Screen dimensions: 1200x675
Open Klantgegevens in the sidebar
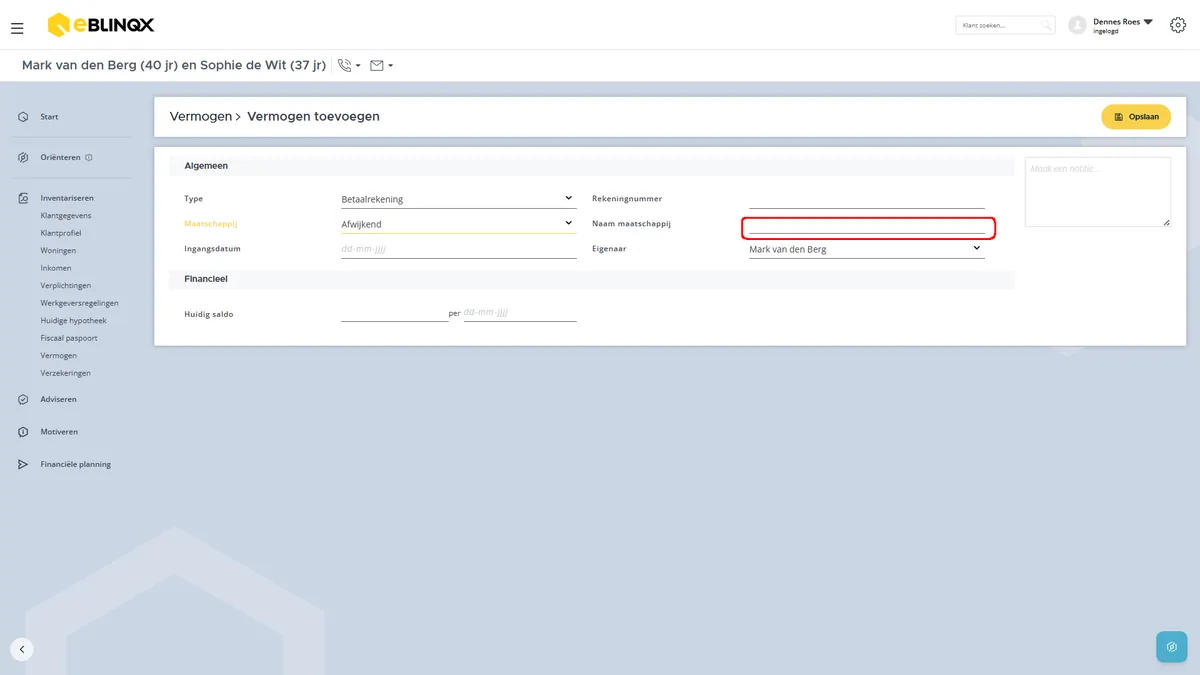pyautogui.click(x=66, y=216)
